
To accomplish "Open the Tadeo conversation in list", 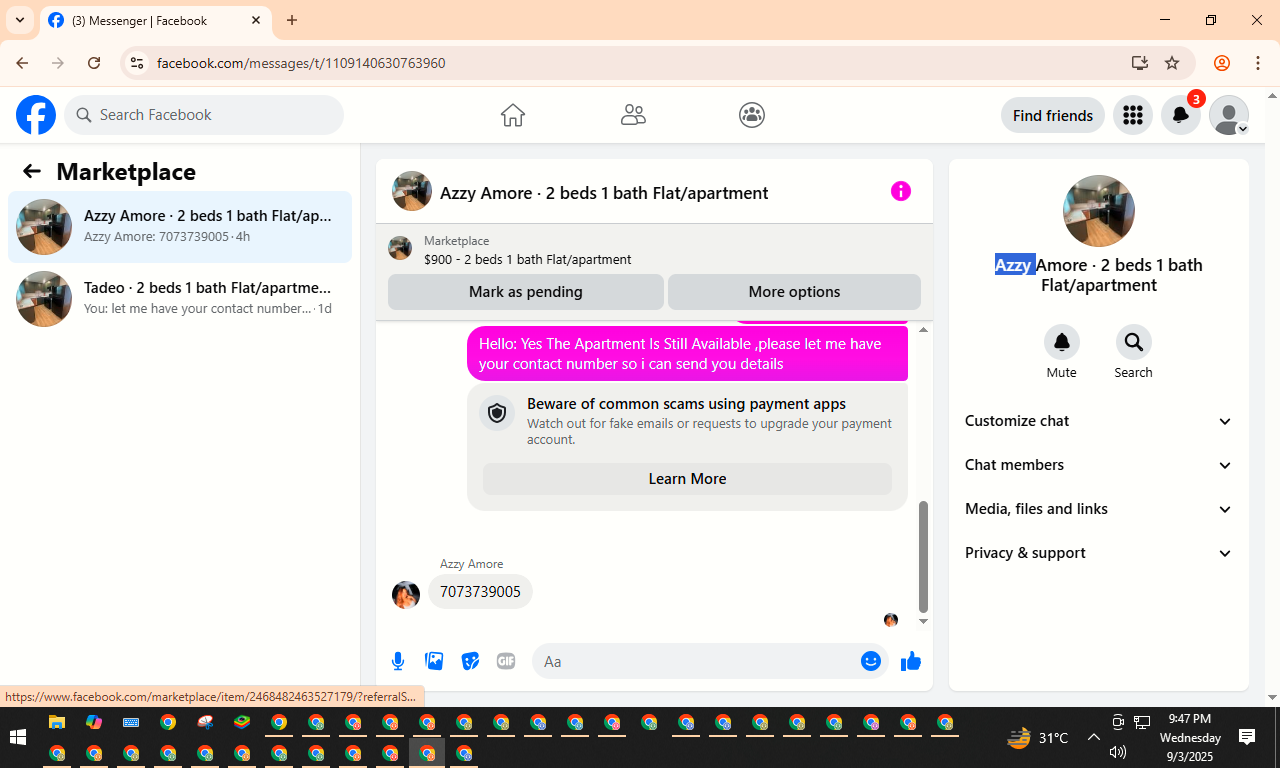I will (180, 299).
